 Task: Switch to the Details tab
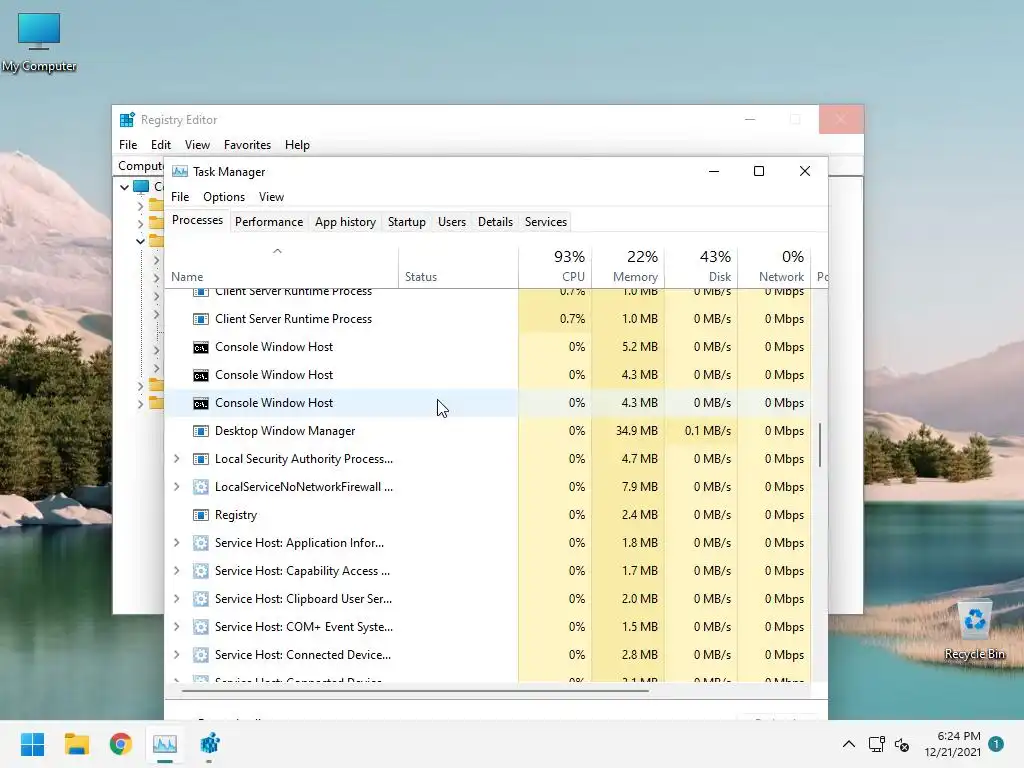[495, 222]
